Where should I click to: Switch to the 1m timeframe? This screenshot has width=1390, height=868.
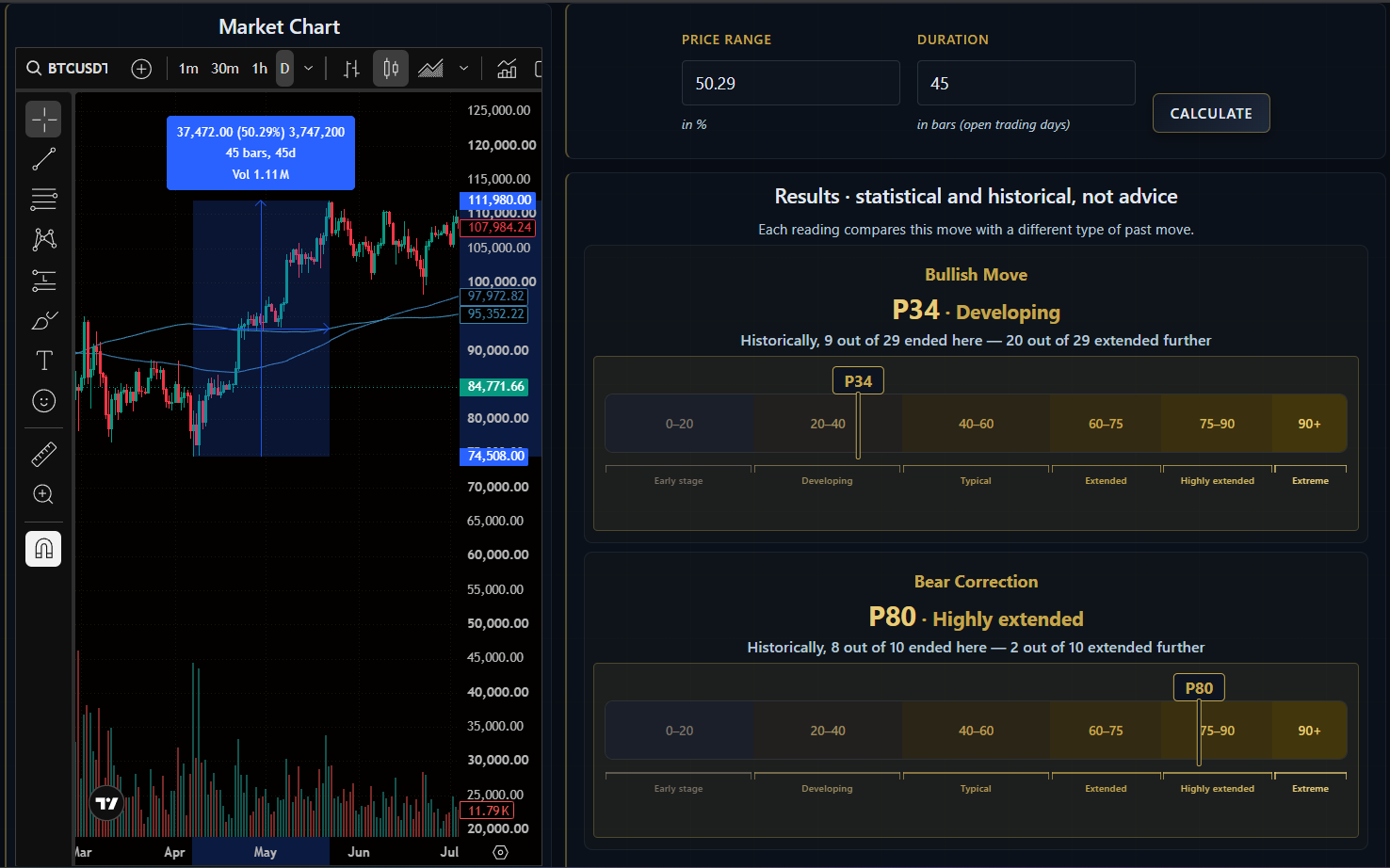pos(188,69)
